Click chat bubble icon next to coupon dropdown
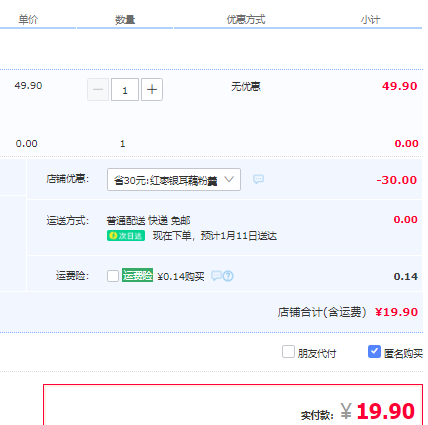The width and height of the screenshot is (428, 425). [x=258, y=179]
